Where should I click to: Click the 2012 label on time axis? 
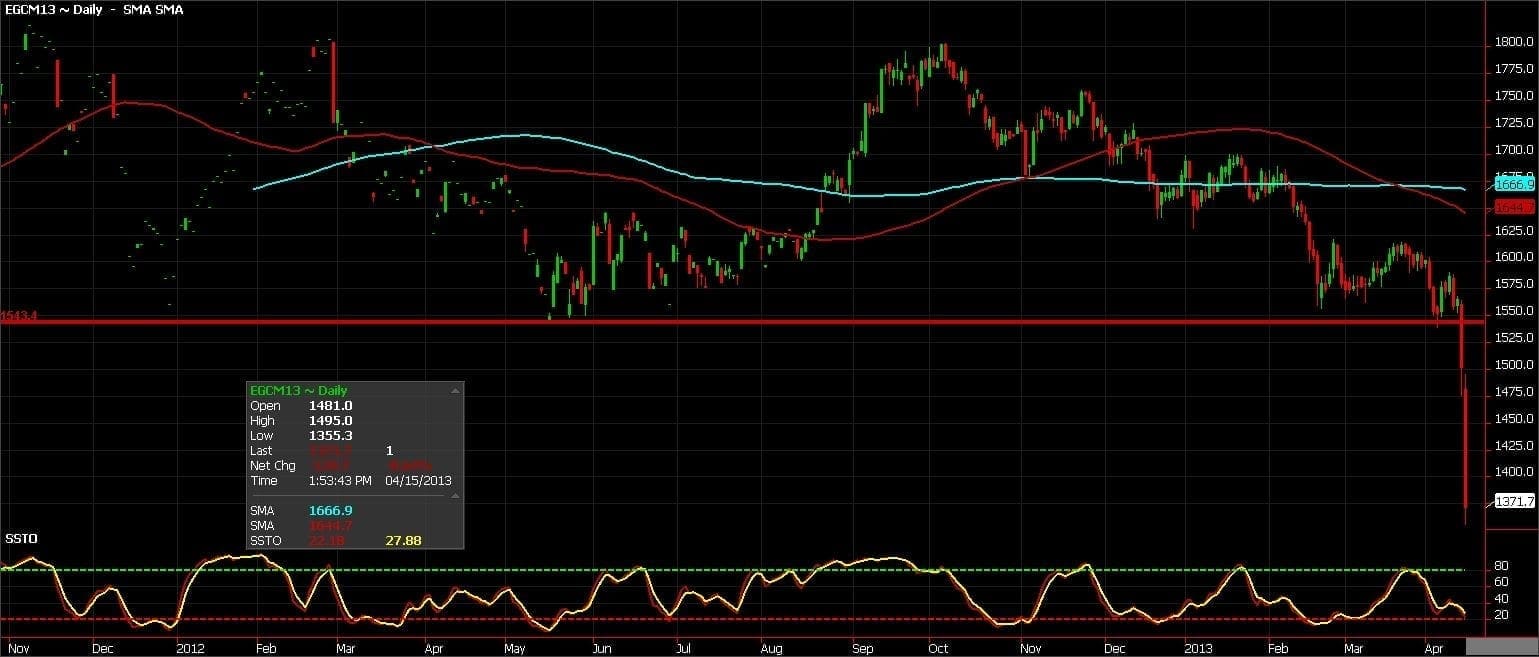(x=190, y=648)
